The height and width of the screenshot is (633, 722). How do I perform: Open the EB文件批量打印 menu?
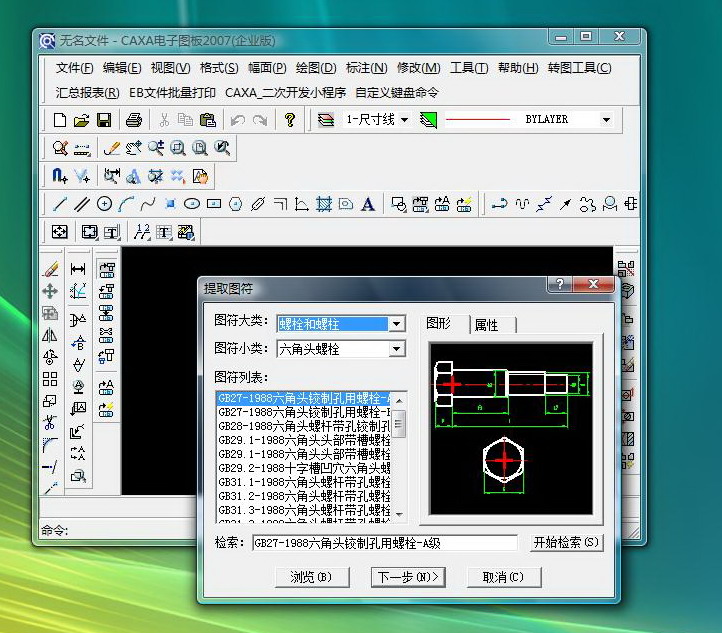(172, 93)
